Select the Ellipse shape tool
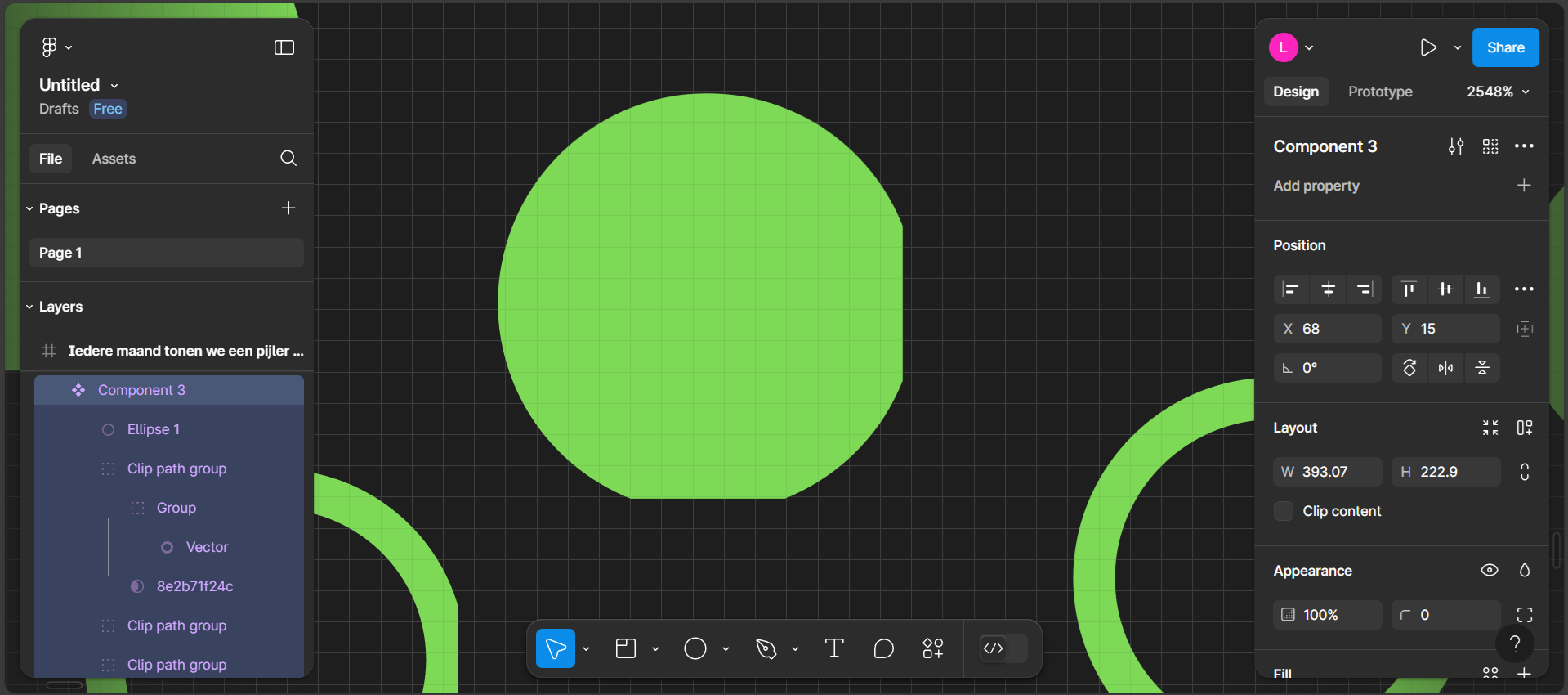1568x695 pixels. coord(695,648)
